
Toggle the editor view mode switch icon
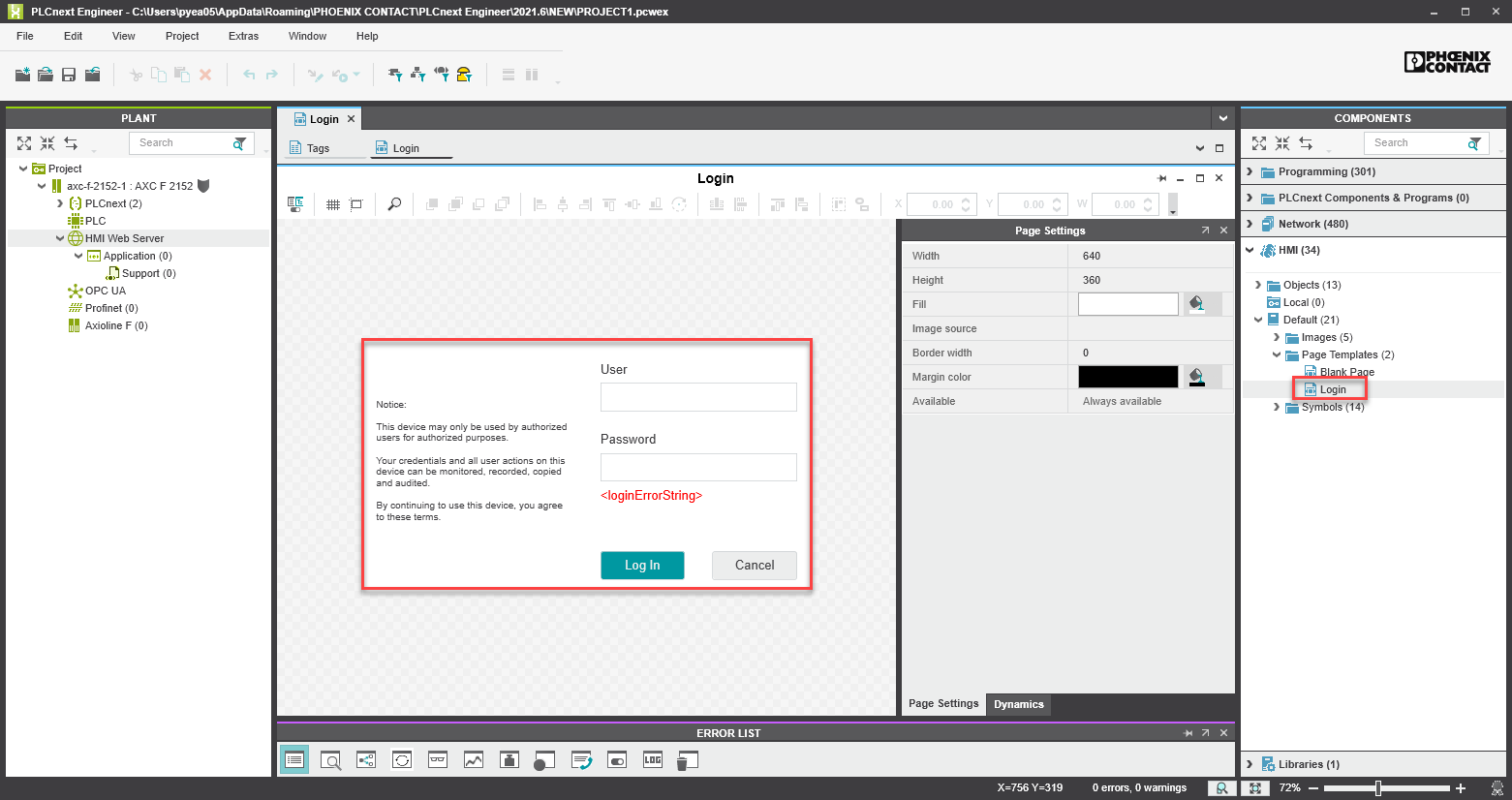click(x=295, y=204)
